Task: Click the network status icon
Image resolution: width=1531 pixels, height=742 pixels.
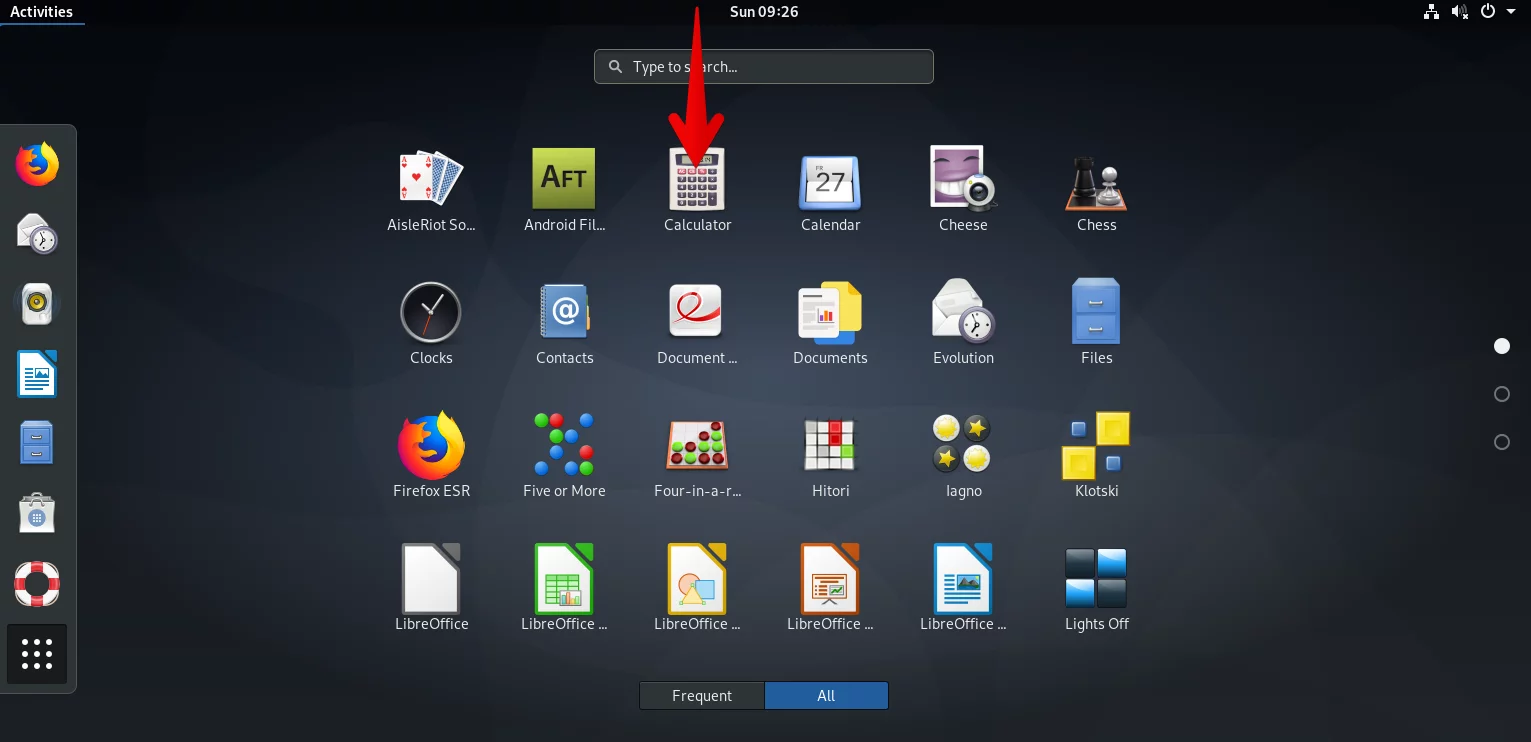Action: [1431, 12]
